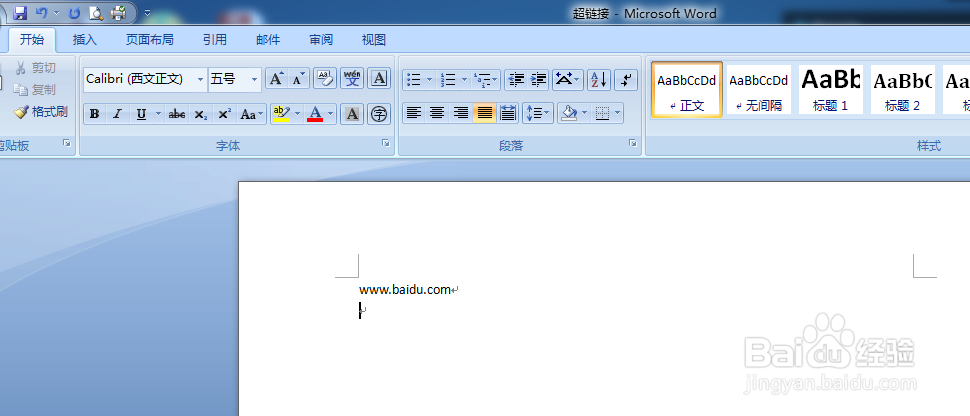The width and height of the screenshot is (970, 416).
Task: Open the font color dropdown arrow
Action: coord(331,114)
